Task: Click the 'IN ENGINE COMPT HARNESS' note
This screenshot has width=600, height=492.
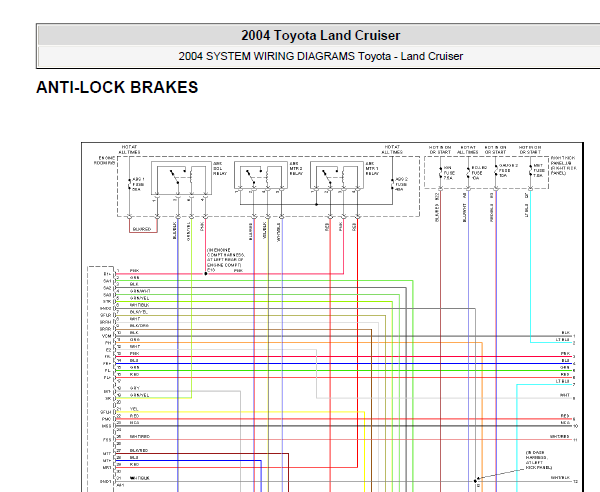Action: click(x=226, y=257)
